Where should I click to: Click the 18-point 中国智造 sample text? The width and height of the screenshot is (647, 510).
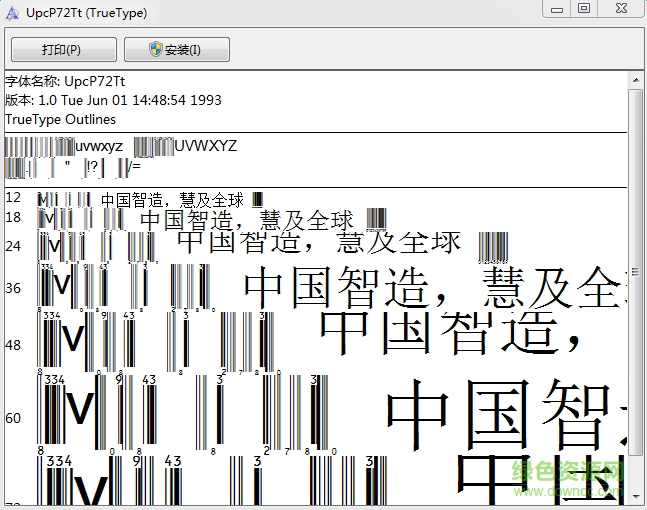pyautogui.click(x=247, y=220)
